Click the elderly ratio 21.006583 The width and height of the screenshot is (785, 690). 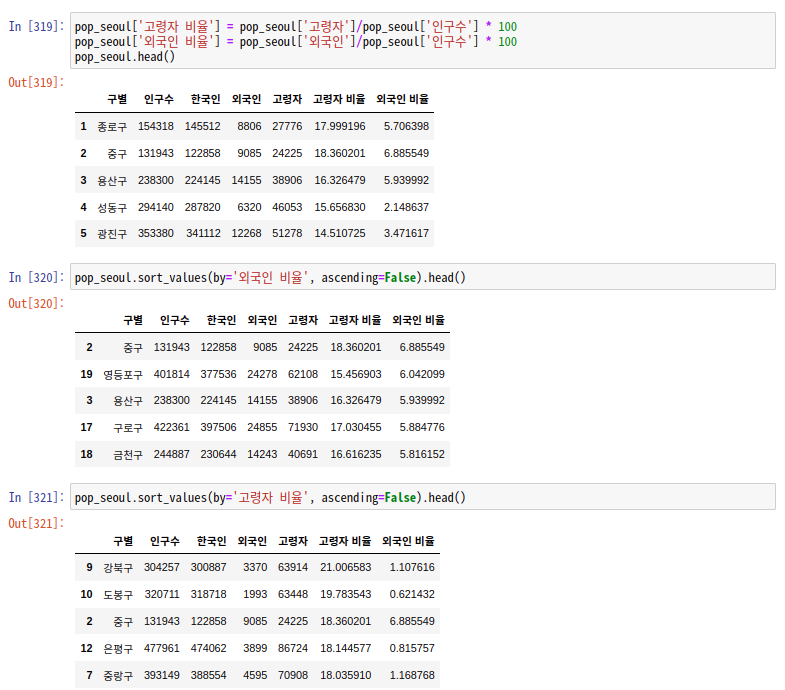click(345, 567)
